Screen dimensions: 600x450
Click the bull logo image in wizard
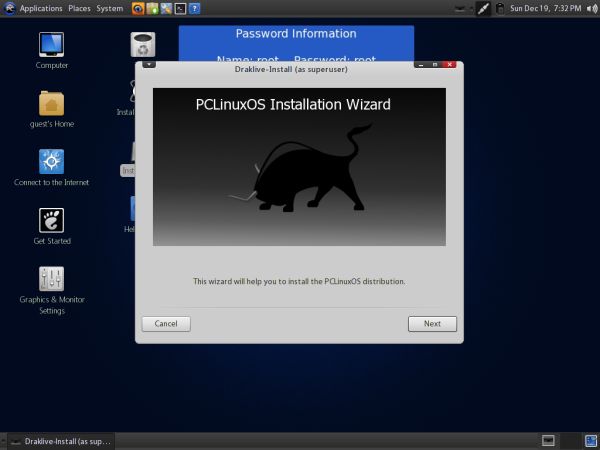coord(299,167)
